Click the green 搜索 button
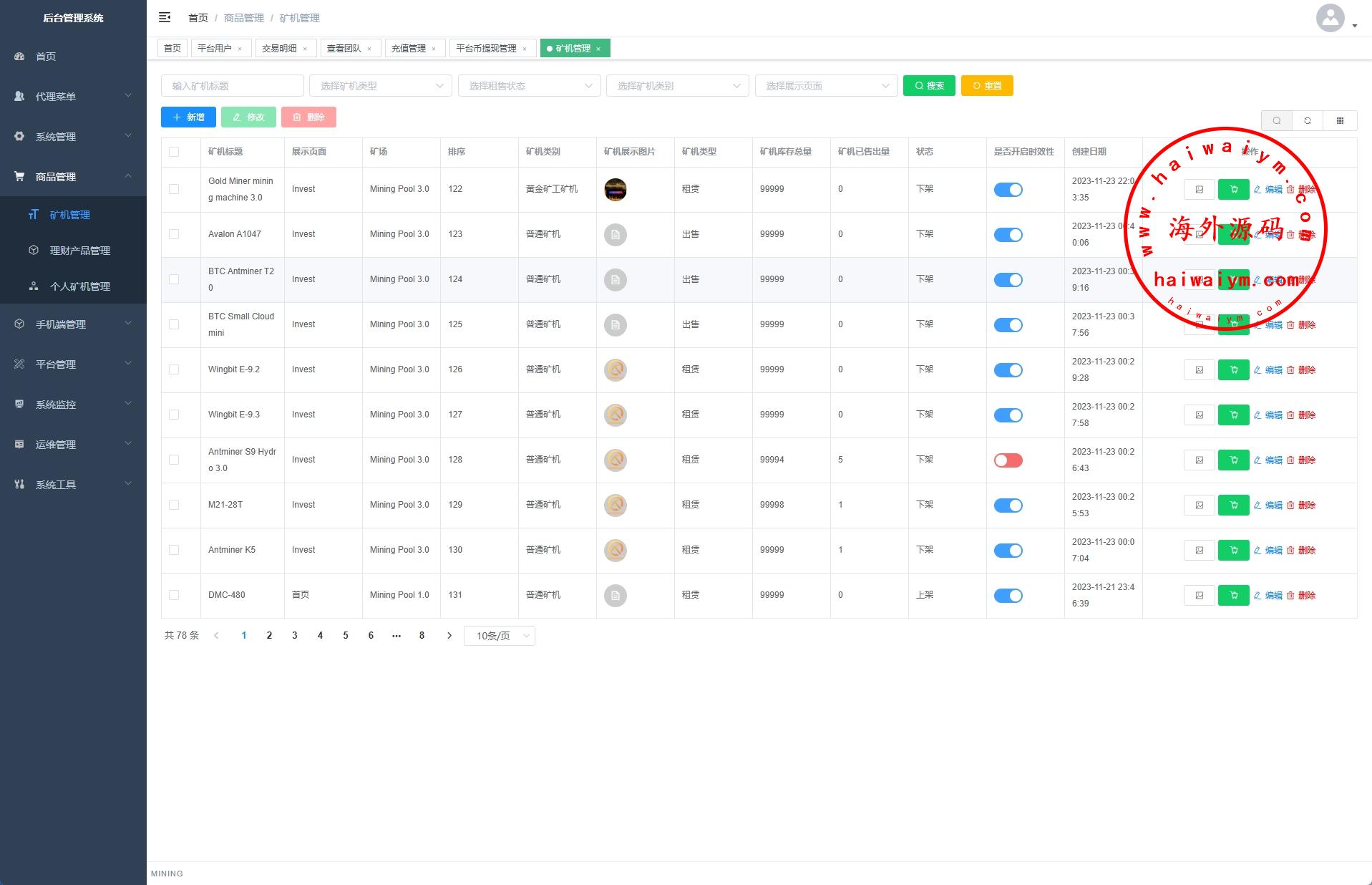The image size is (1372, 885). 928,86
